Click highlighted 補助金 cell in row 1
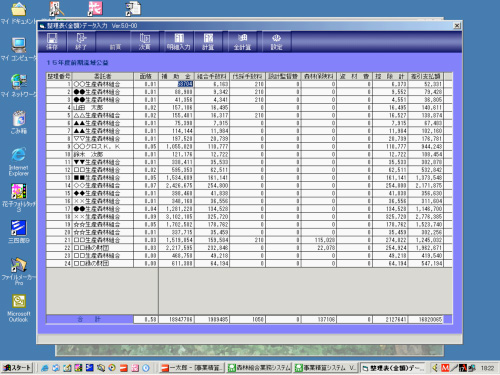 point(176,84)
